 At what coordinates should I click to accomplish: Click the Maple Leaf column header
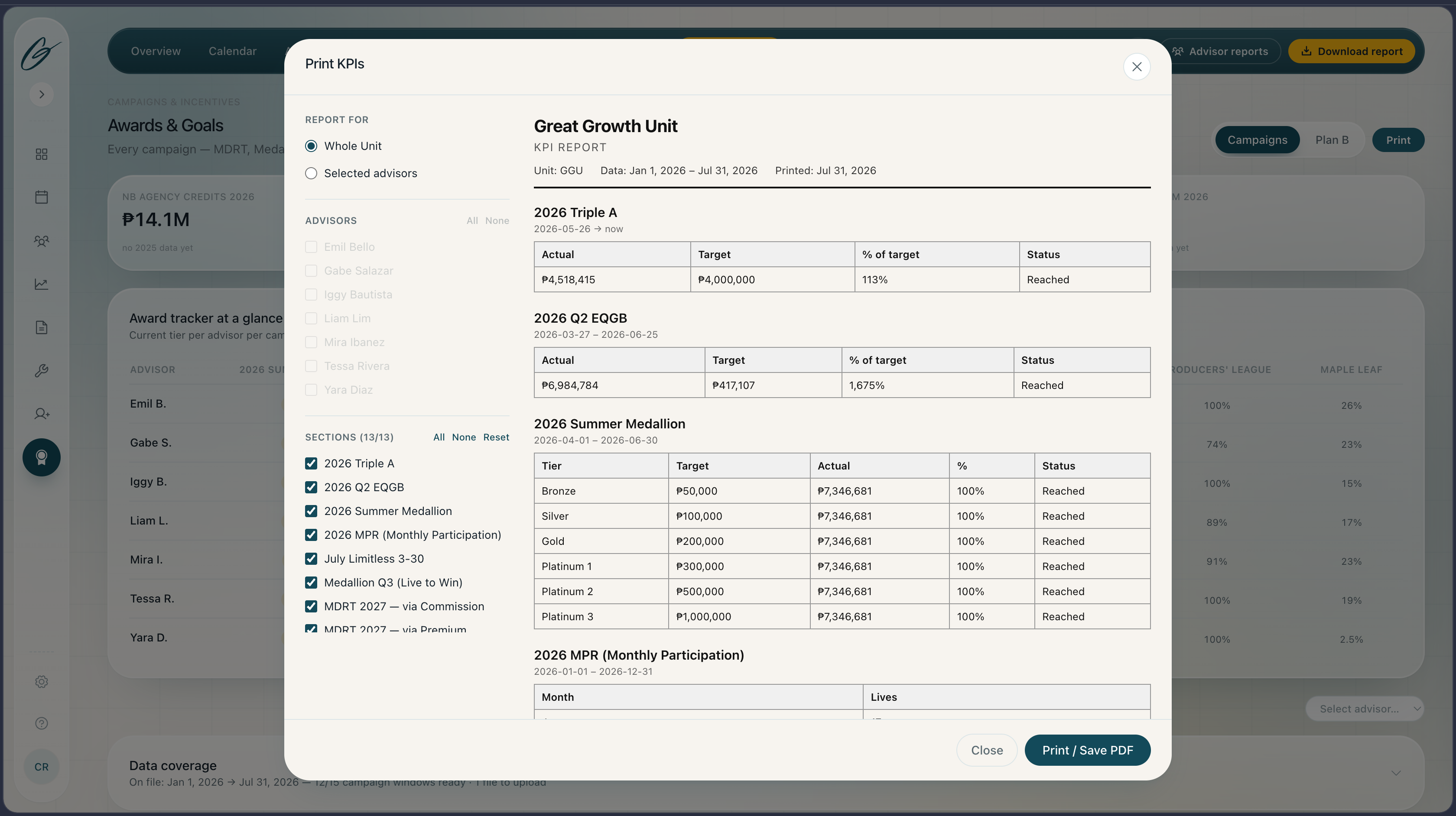click(x=1351, y=369)
